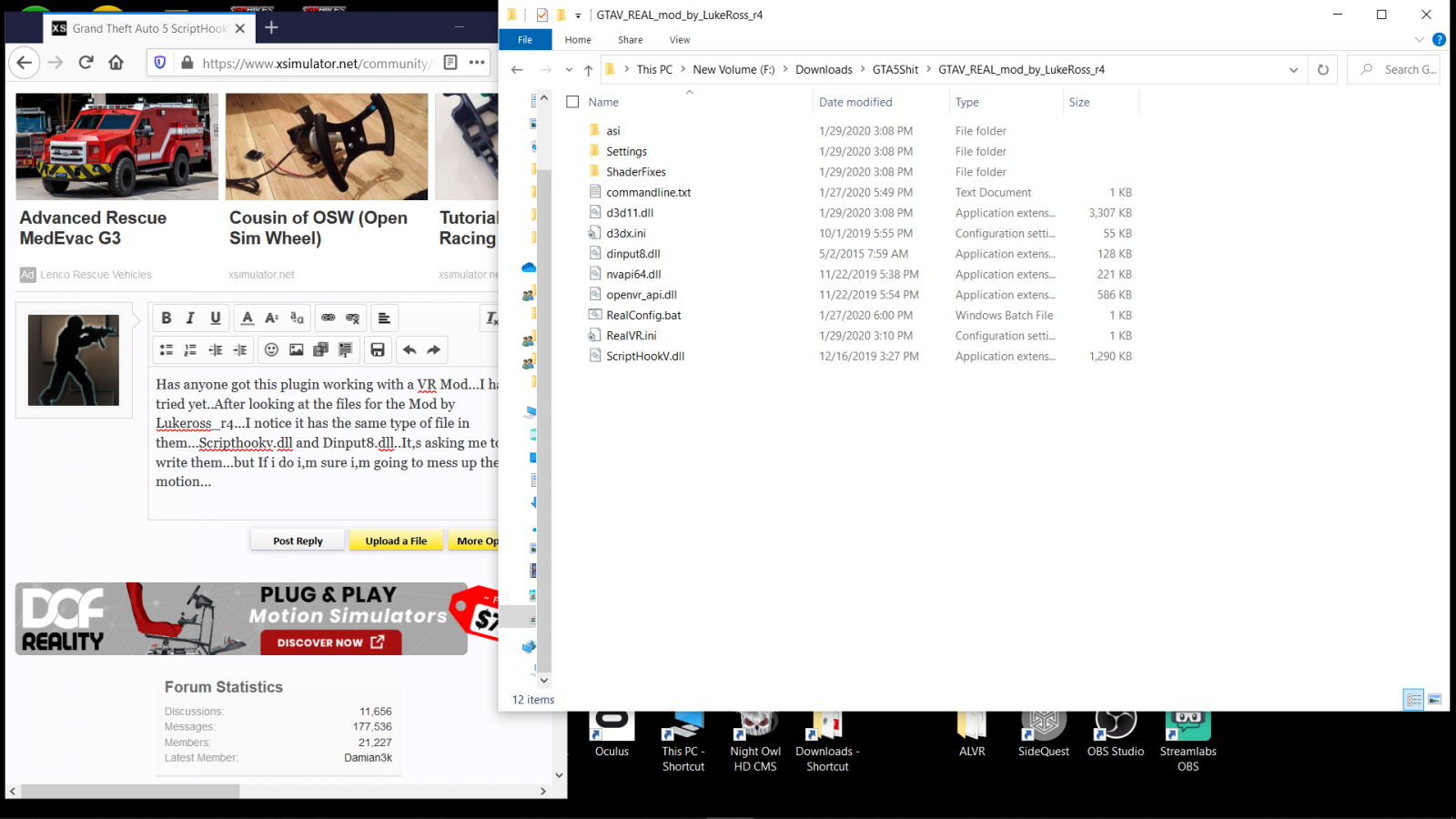
Task: Switch Explorer to large thumbnails view layout
Action: tap(1434, 699)
